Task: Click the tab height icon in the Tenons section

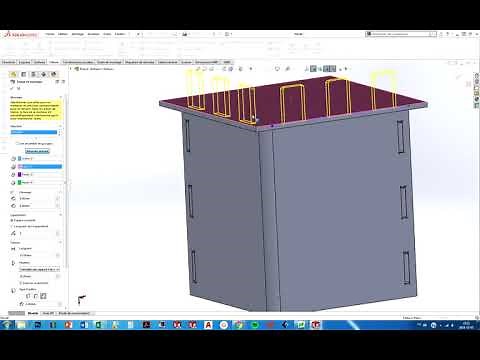Action: click(x=13, y=263)
